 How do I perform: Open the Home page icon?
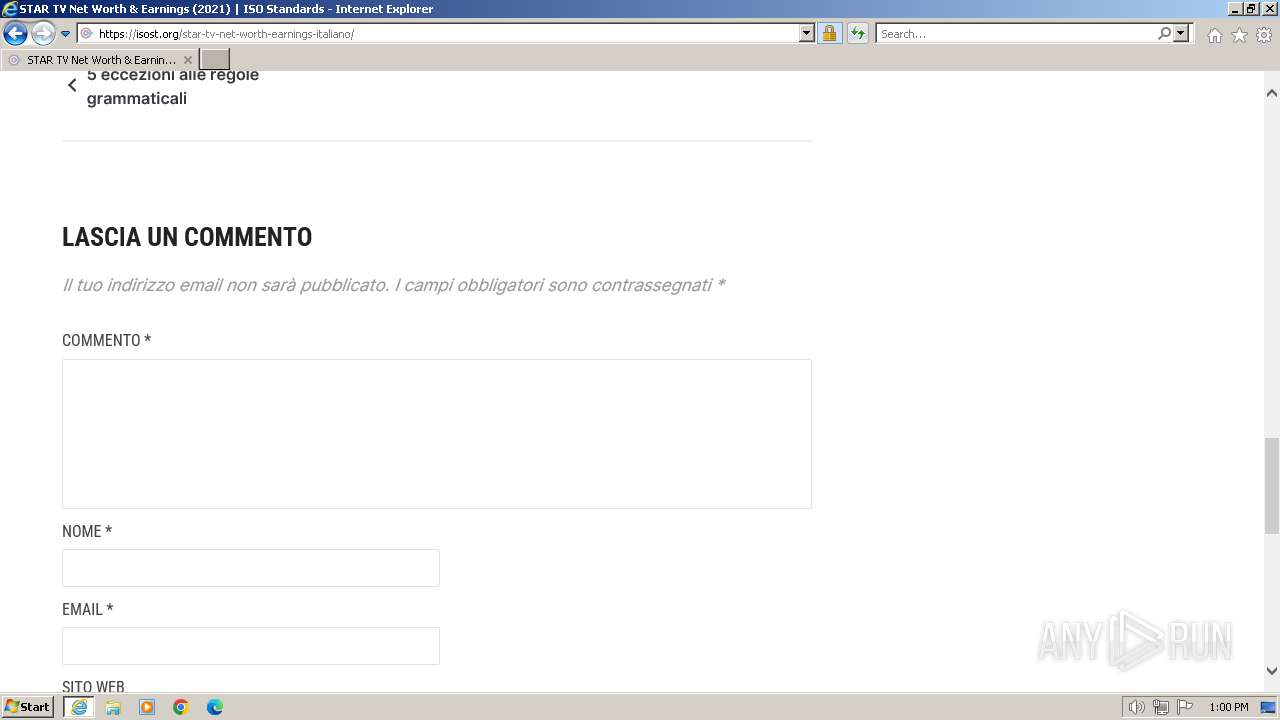(1214, 35)
